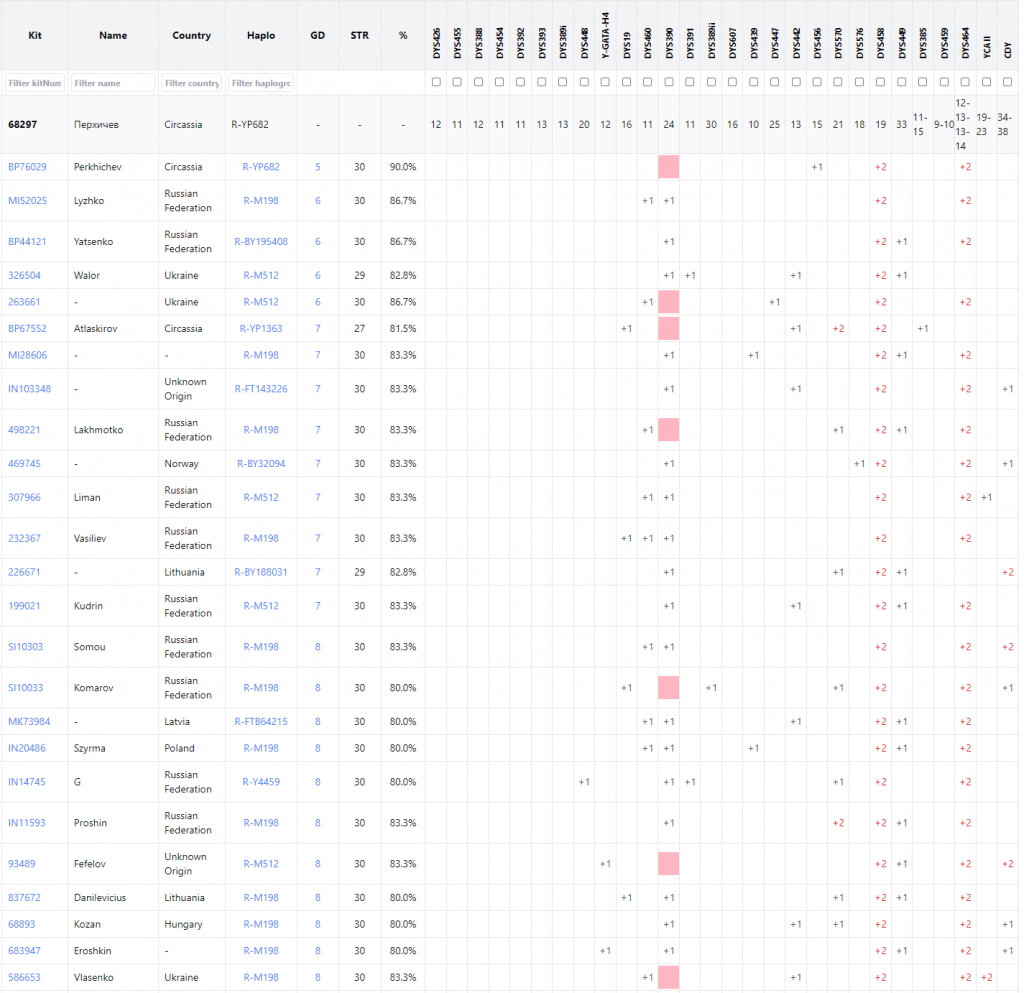Sort table by Country column header
Viewport: 1024px width, 993px height.
point(191,35)
